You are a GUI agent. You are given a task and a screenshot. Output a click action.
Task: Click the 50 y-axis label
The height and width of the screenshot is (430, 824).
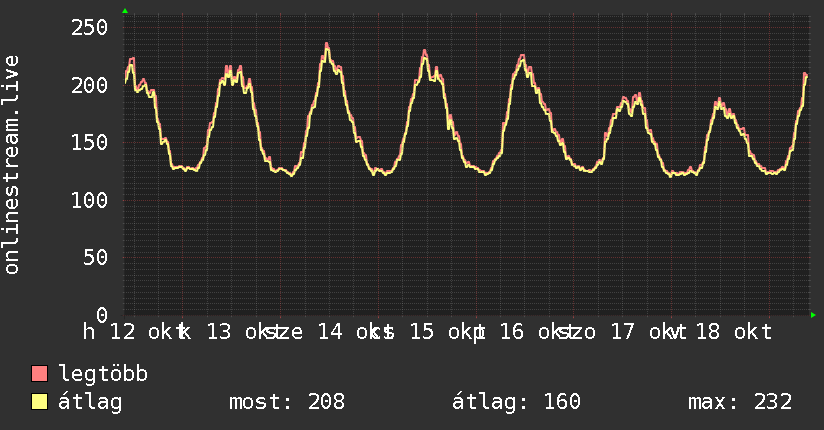point(96,258)
